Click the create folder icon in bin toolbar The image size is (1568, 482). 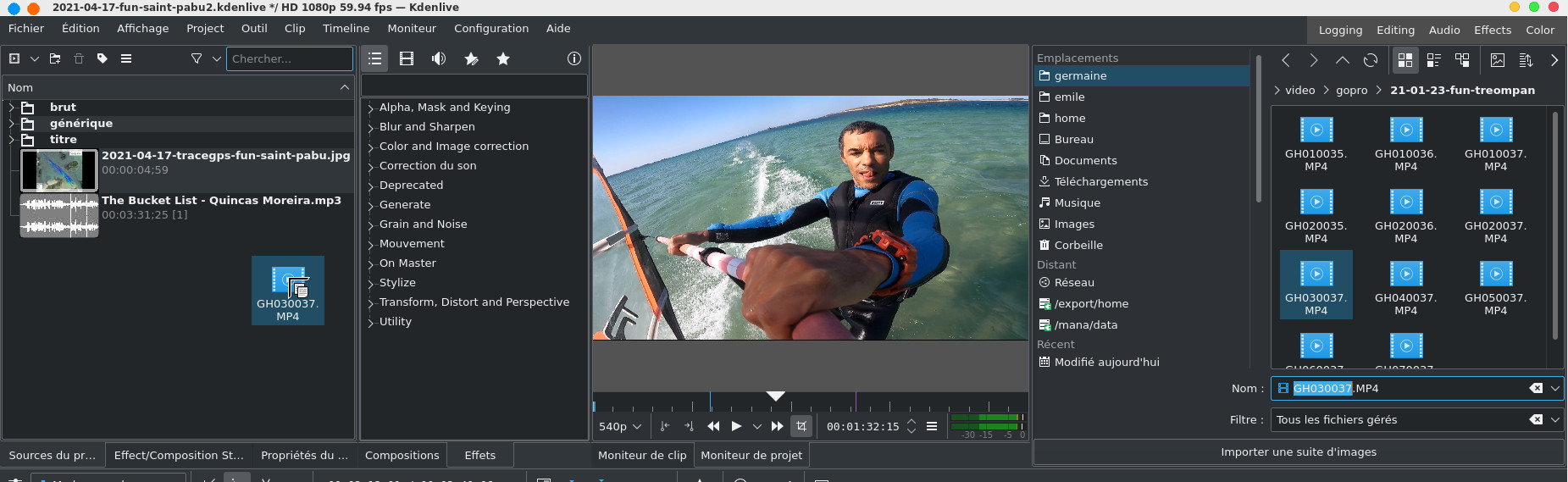tap(55, 58)
